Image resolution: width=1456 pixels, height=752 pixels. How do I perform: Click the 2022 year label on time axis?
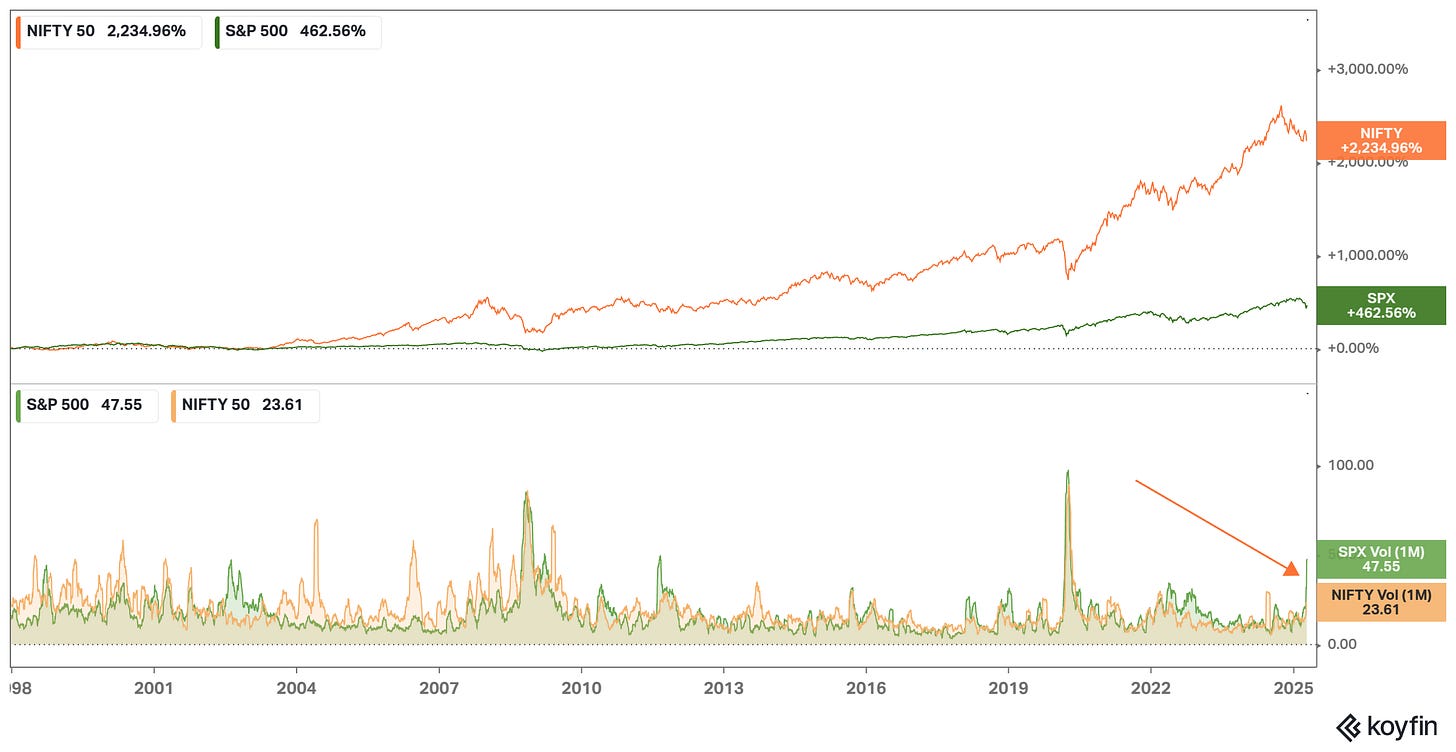click(1151, 688)
